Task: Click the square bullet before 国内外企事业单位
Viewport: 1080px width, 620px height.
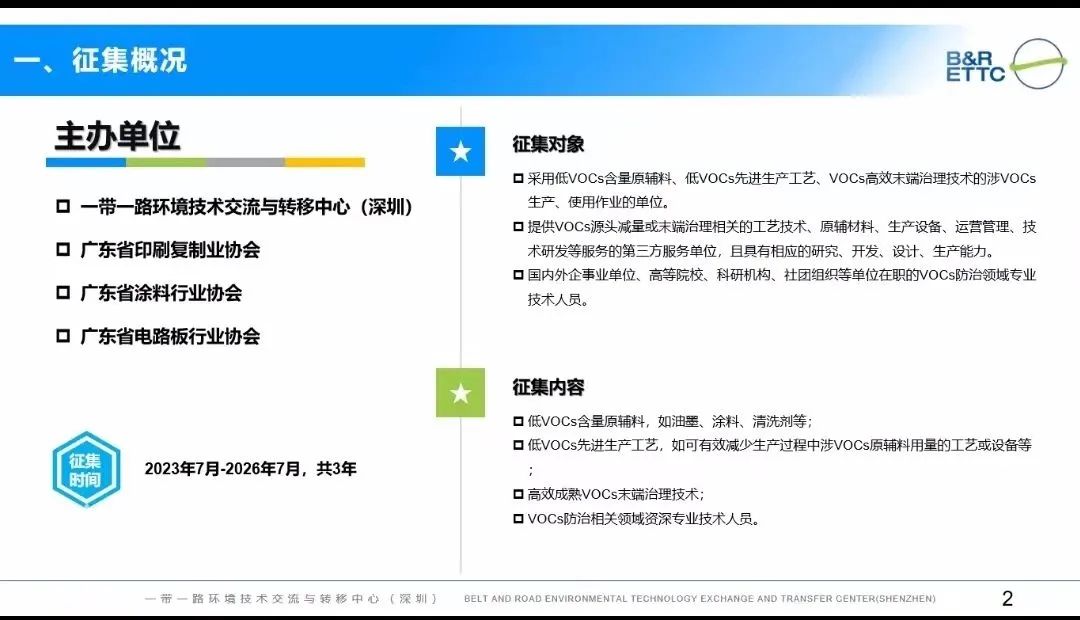Action: click(x=518, y=275)
